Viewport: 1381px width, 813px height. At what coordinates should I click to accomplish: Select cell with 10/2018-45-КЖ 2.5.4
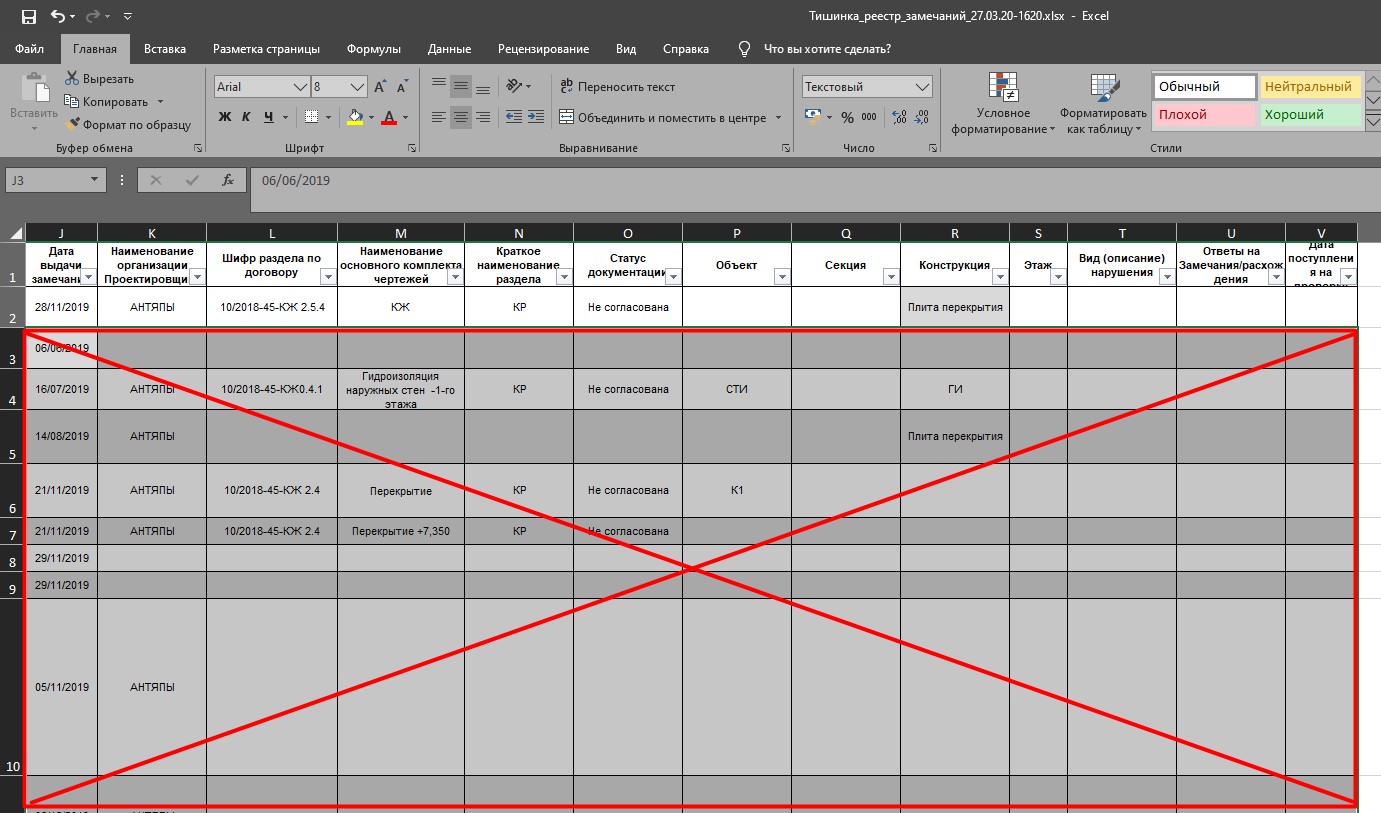[272, 306]
